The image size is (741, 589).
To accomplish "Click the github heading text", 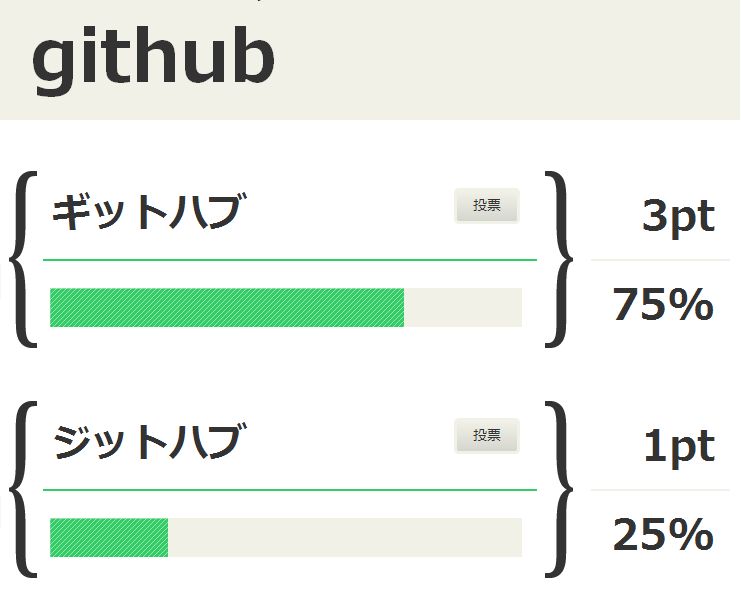I will coord(153,58).
